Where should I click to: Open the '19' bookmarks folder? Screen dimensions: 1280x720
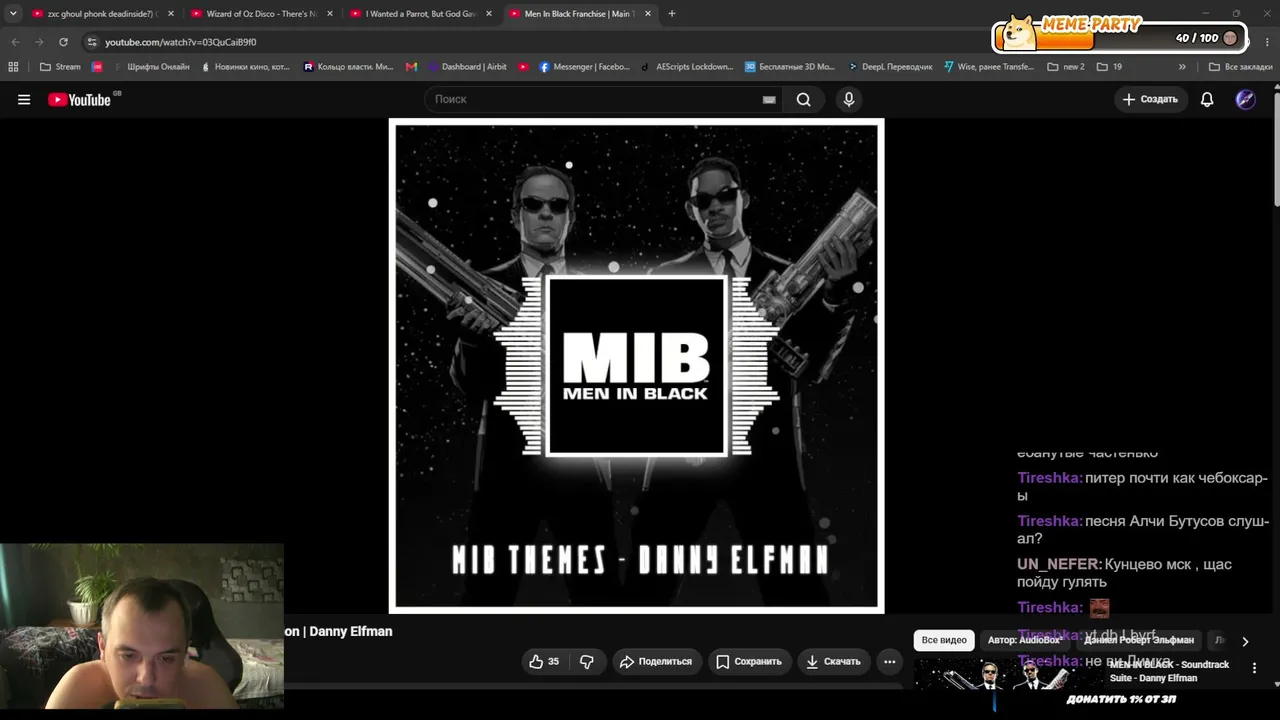tap(1109, 67)
